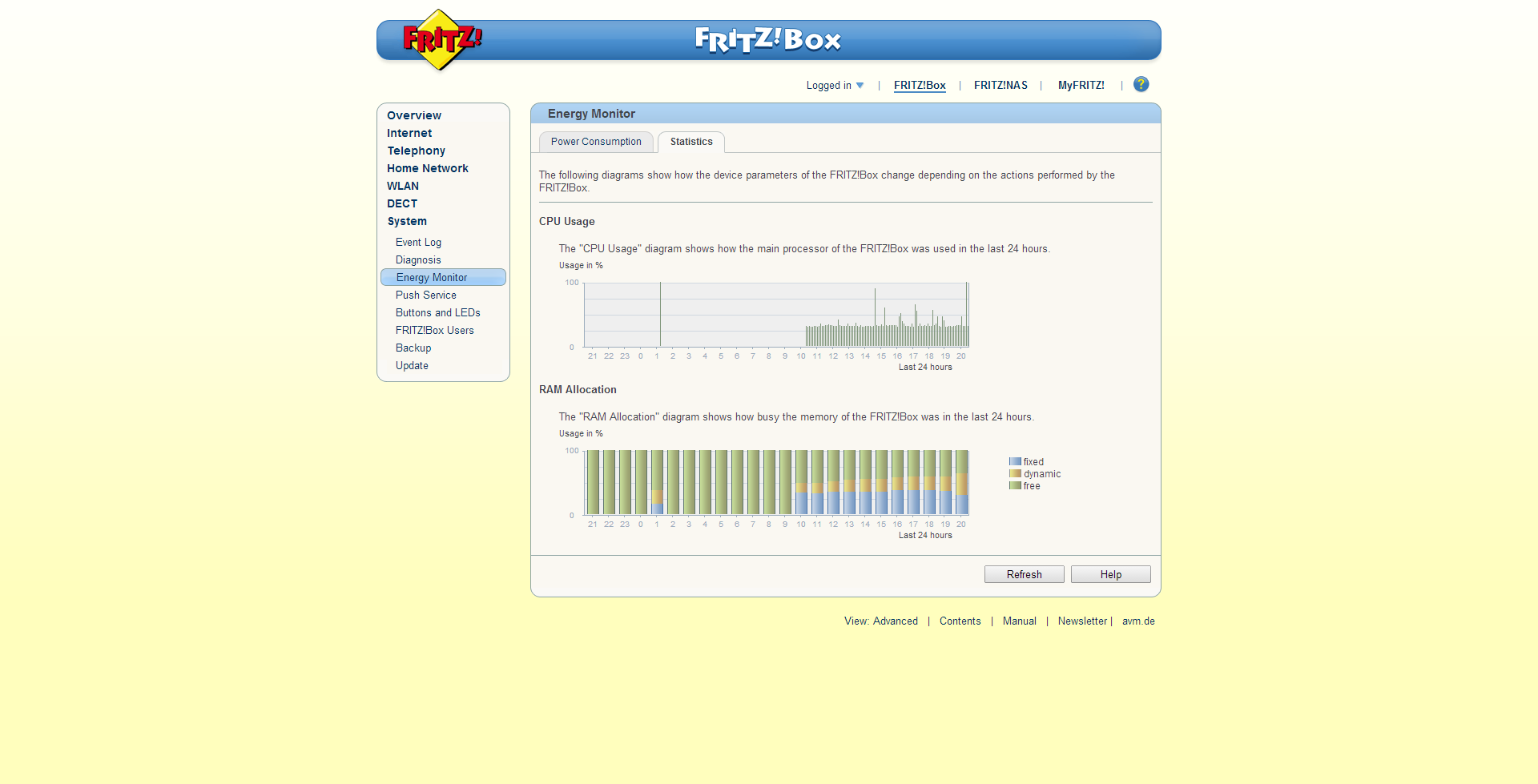
Task: Select Energy Monitor in the sidebar
Action: point(443,277)
